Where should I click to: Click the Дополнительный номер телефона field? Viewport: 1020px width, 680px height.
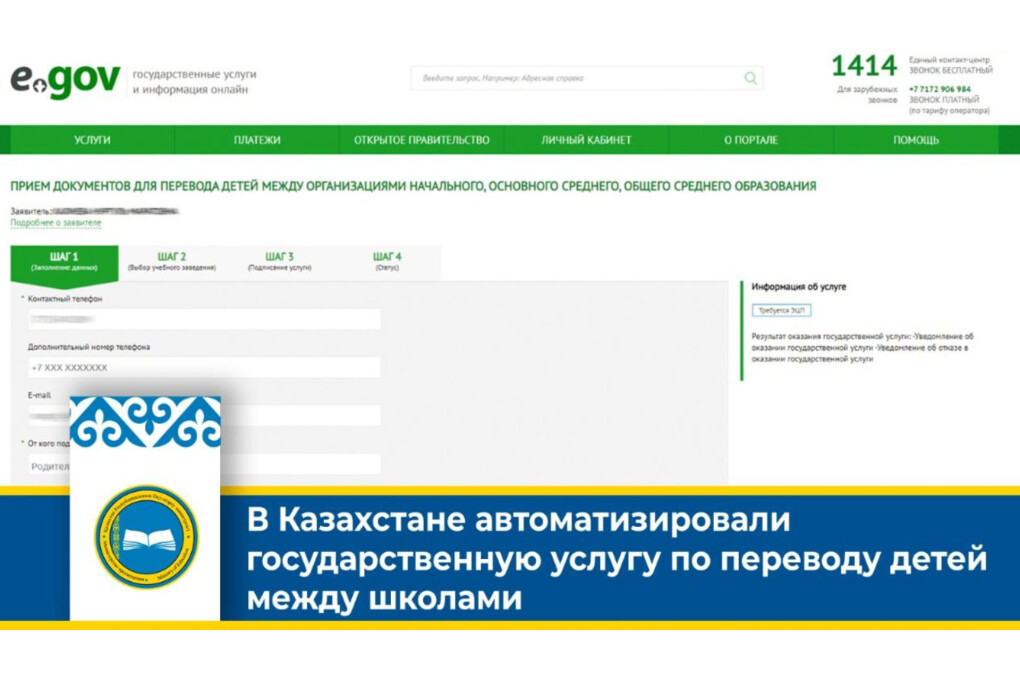pyautogui.click(x=204, y=368)
